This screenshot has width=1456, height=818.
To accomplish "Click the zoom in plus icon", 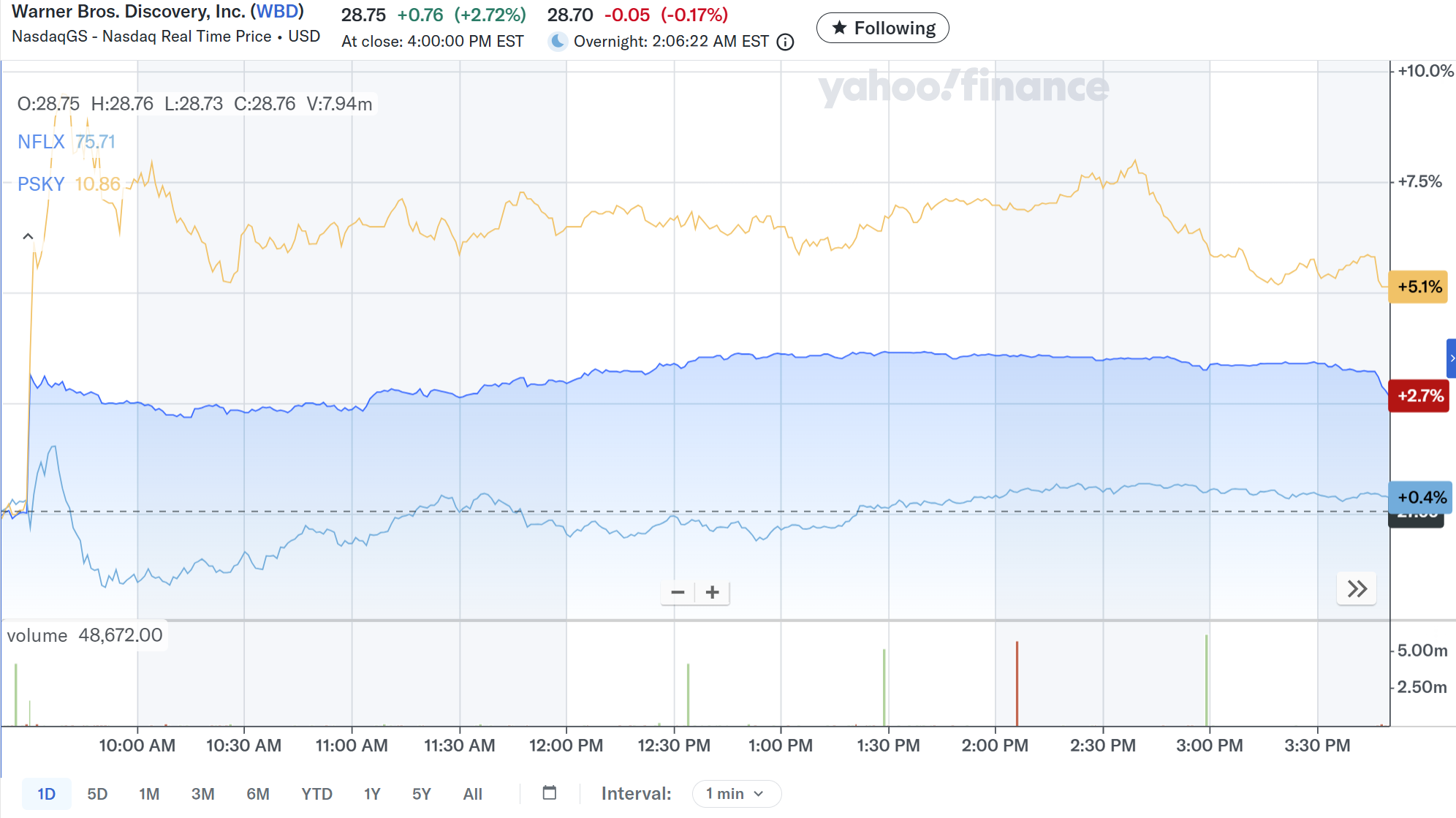I will pyautogui.click(x=713, y=592).
